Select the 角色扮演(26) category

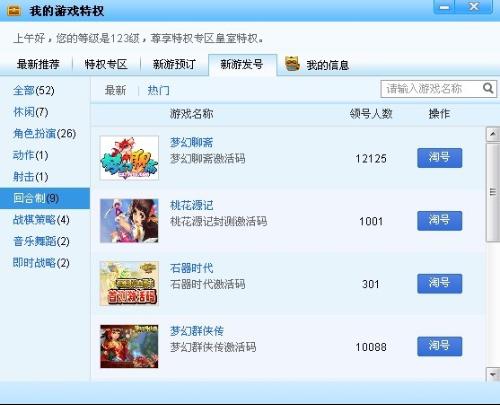pos(45,134)
